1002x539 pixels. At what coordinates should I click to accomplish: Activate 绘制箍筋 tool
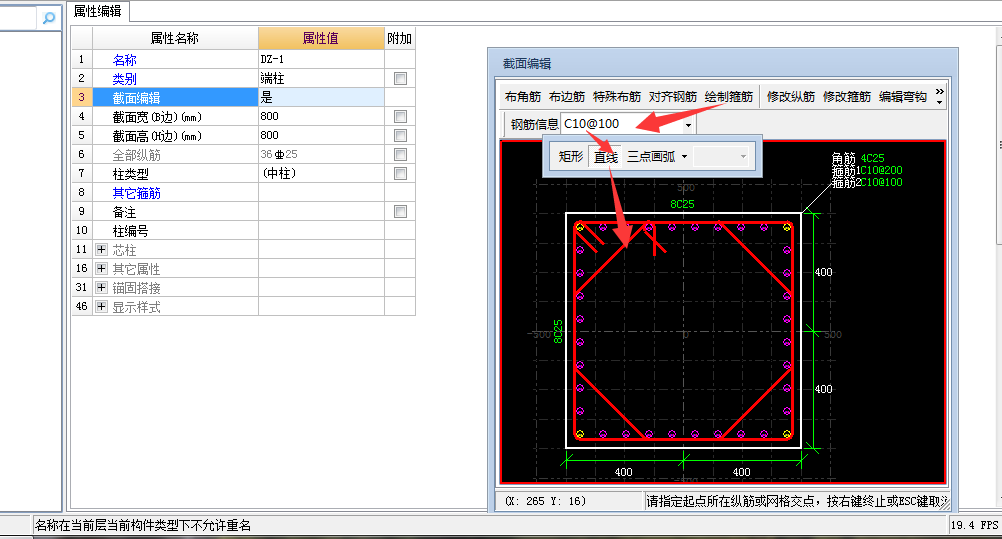click(x=728, y=97)
